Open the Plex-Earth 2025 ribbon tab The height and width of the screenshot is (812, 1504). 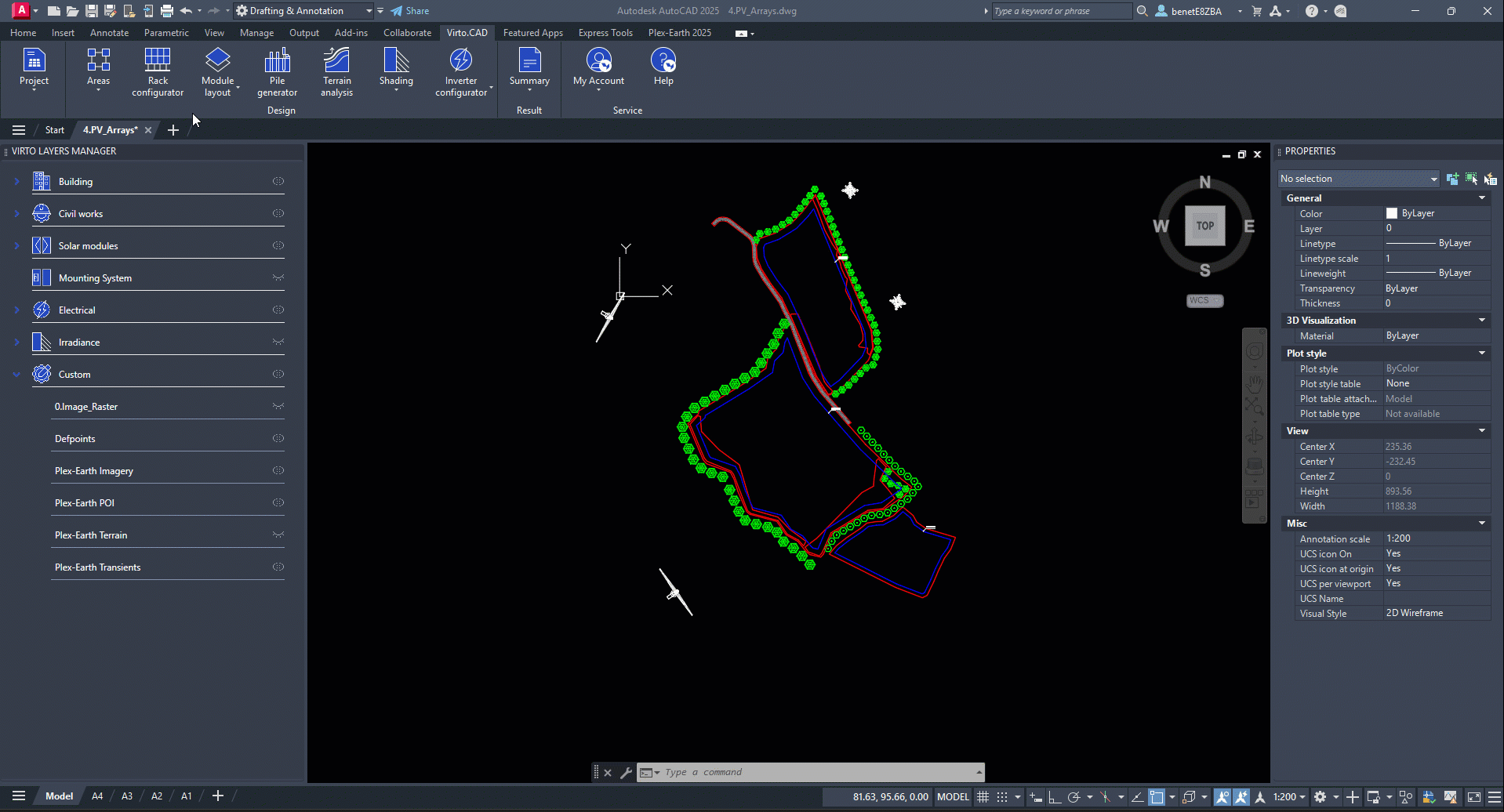click(x=680, y=33)
